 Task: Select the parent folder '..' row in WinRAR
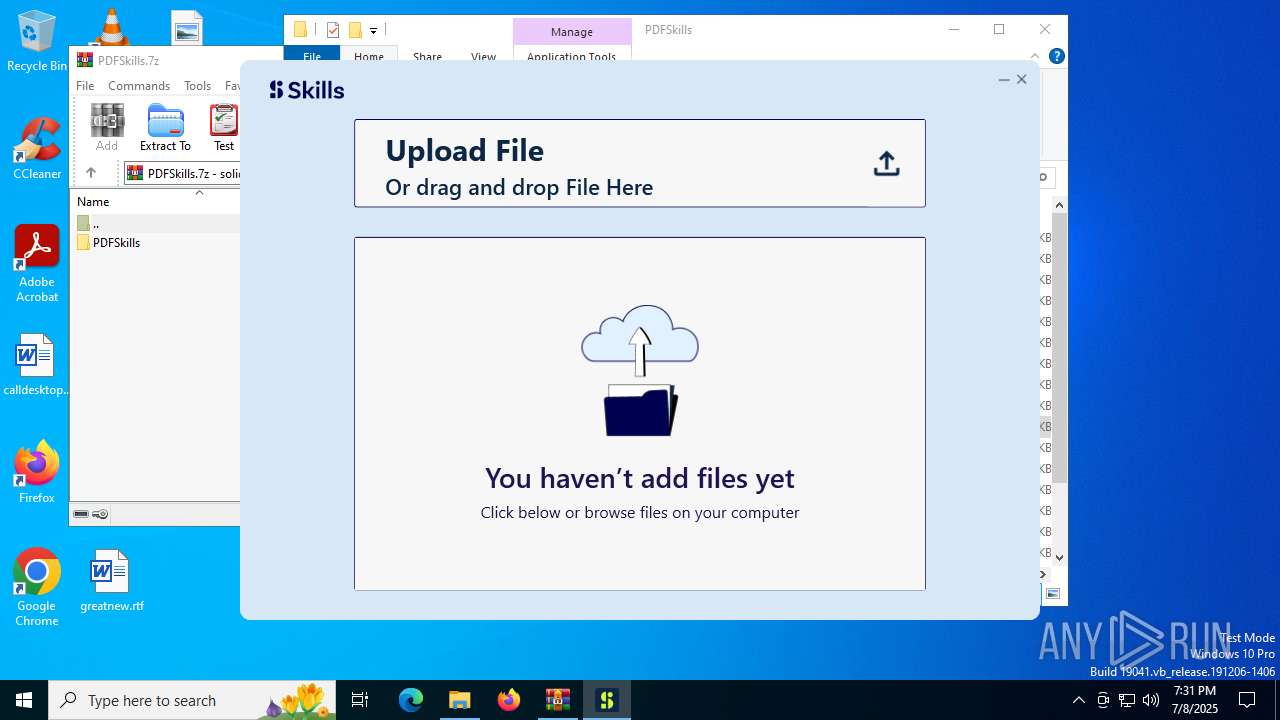156,224
